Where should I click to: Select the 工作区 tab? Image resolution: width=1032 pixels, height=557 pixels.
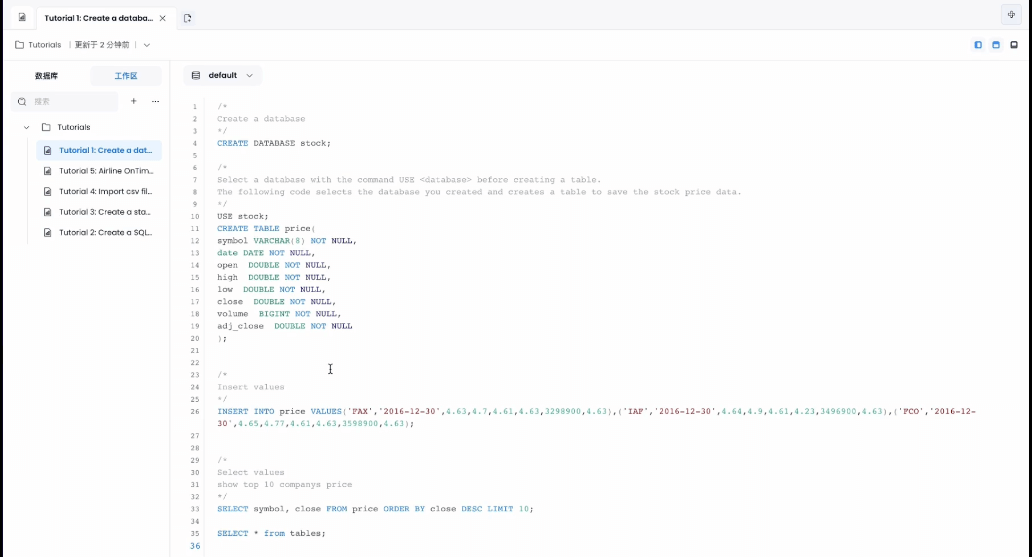[x=125, y=76]
